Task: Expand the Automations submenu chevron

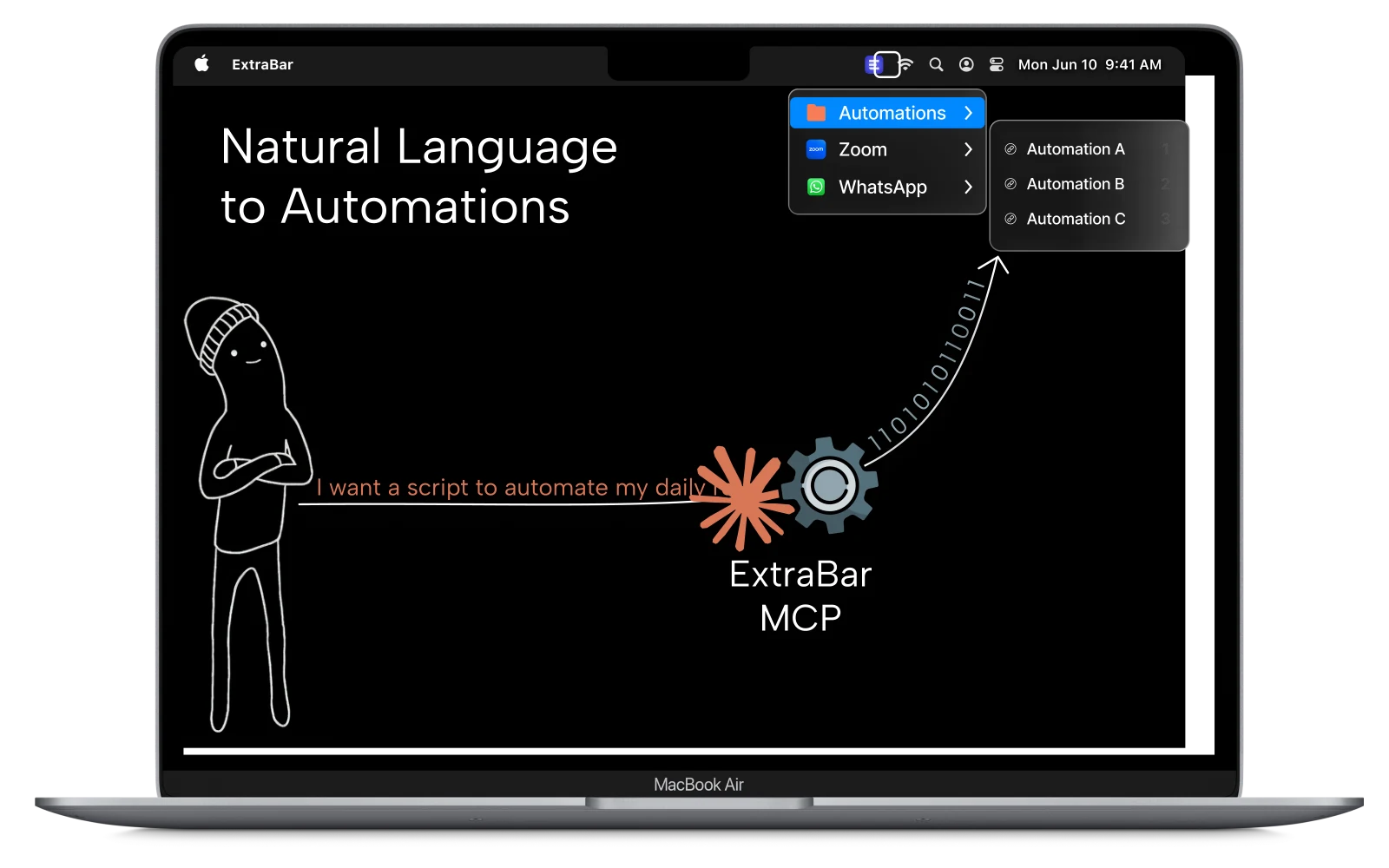Action: [x=968, y=113]
